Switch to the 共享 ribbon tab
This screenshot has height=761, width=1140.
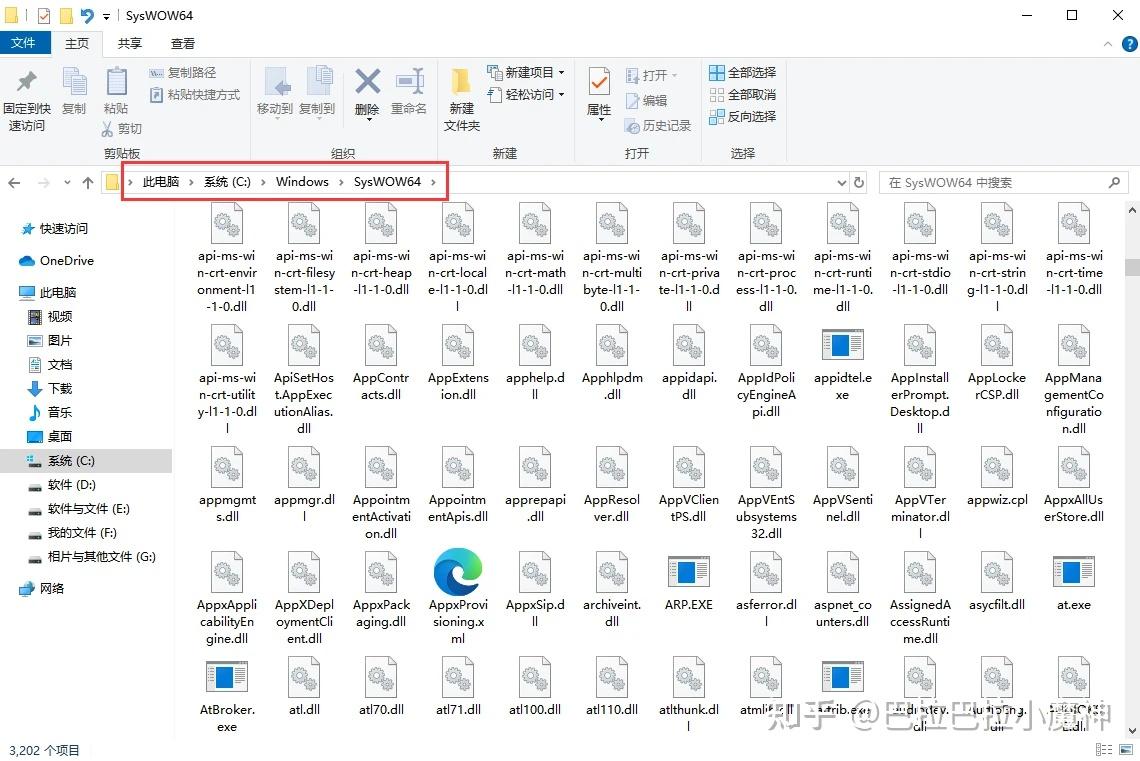128,43
